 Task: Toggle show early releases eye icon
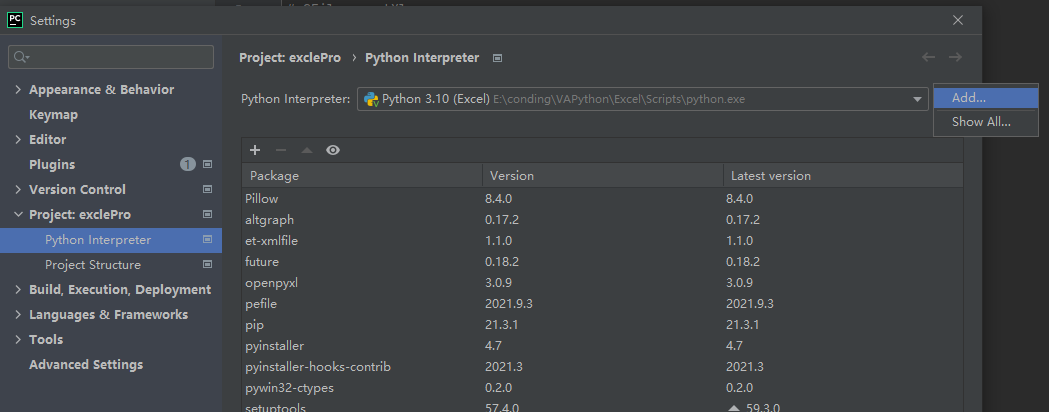point(333,150)
